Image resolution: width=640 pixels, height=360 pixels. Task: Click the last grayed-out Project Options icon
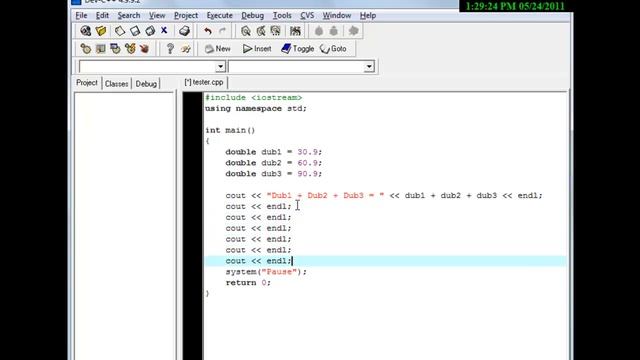click(353, 31)
